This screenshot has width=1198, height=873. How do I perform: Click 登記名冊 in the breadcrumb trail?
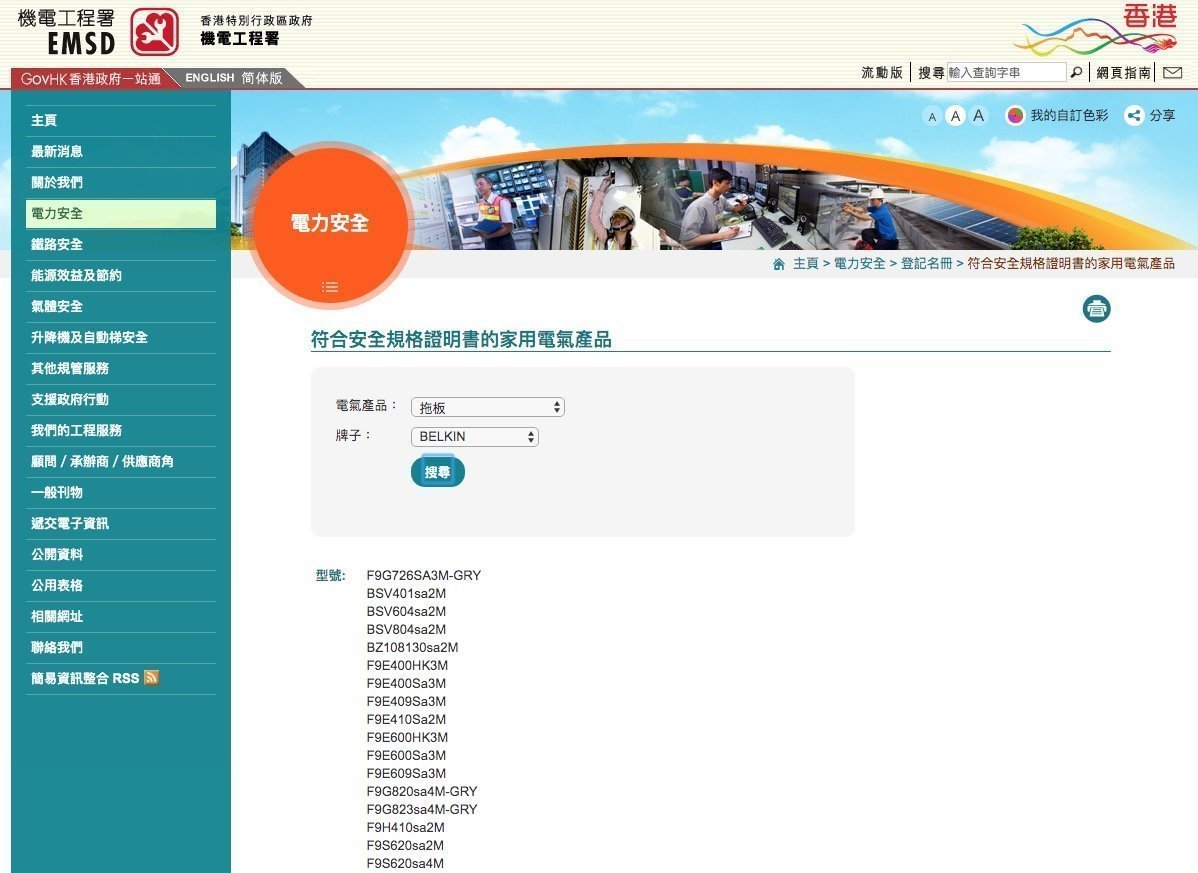(927, 264)
